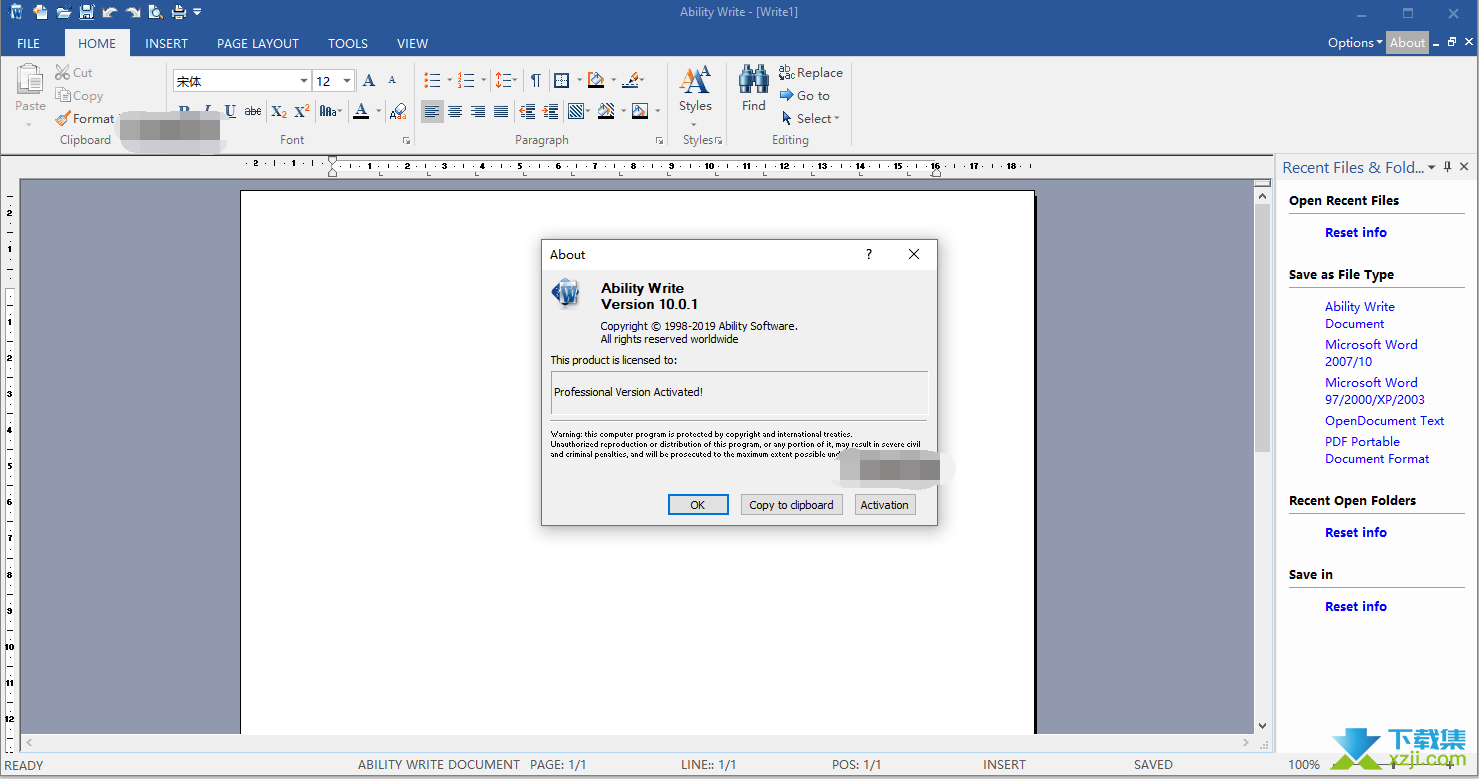Choose the OpenDocument Text file type link
Screen dimensions: 1479x779
[1384, 421]
